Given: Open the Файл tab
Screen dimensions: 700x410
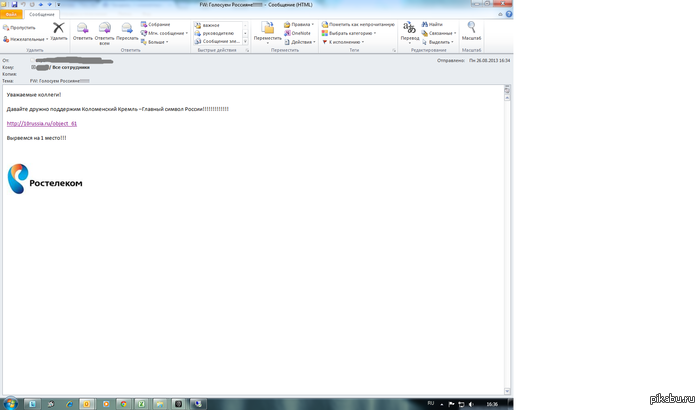Looking at the screenshot, I should tap(11, 14).
